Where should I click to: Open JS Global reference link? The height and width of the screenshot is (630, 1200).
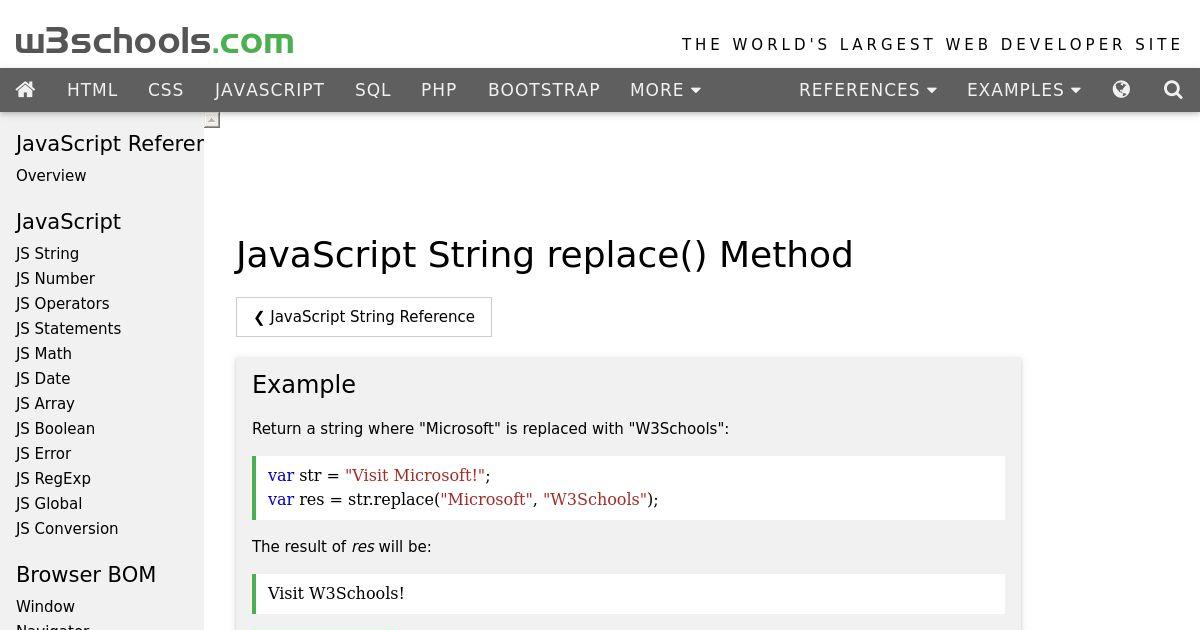49,504
